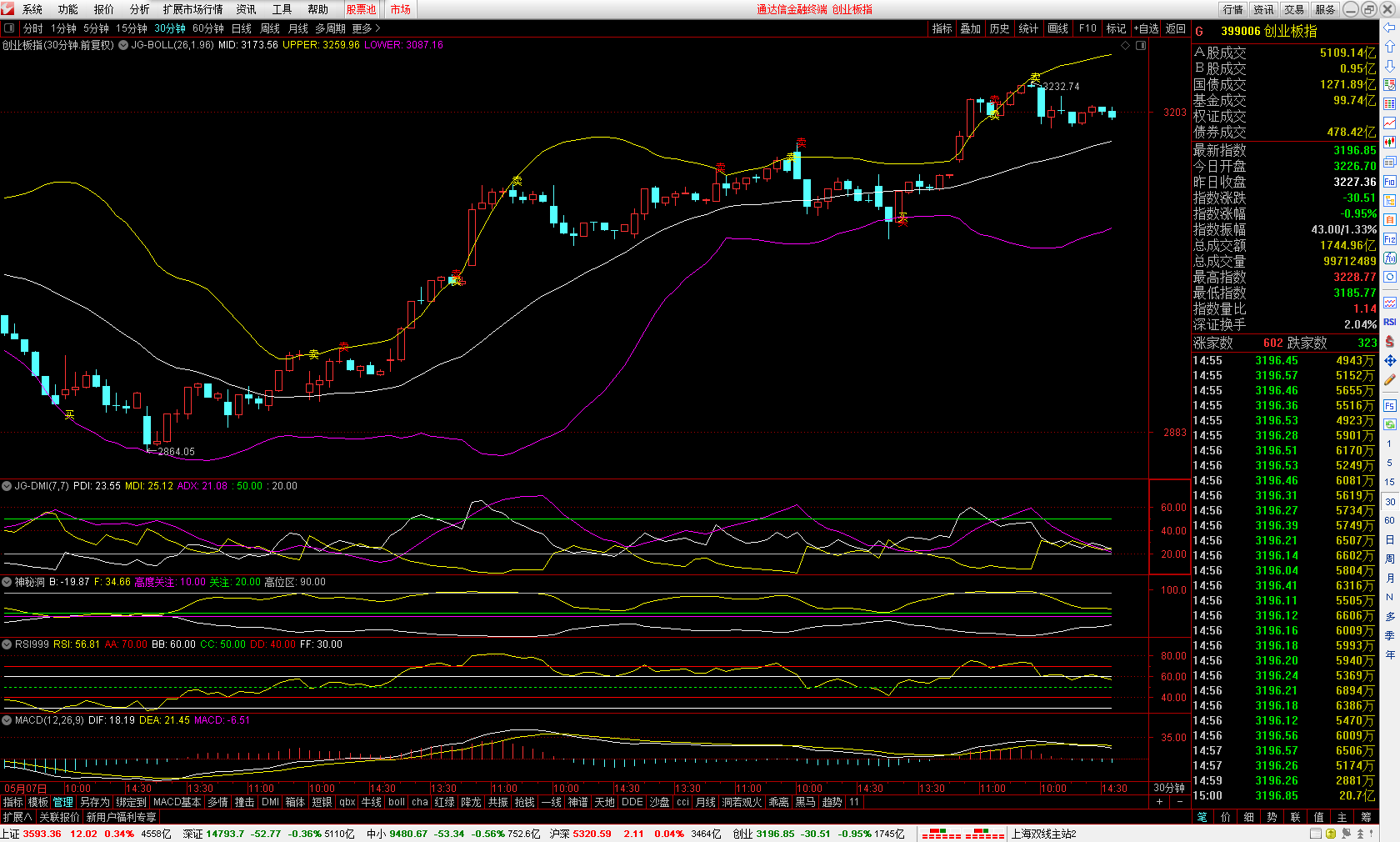Image resolution: width=1400 pixels, height=842 pixels.
Task: Select the boll indicator template tab
Action: pos(397,802)
